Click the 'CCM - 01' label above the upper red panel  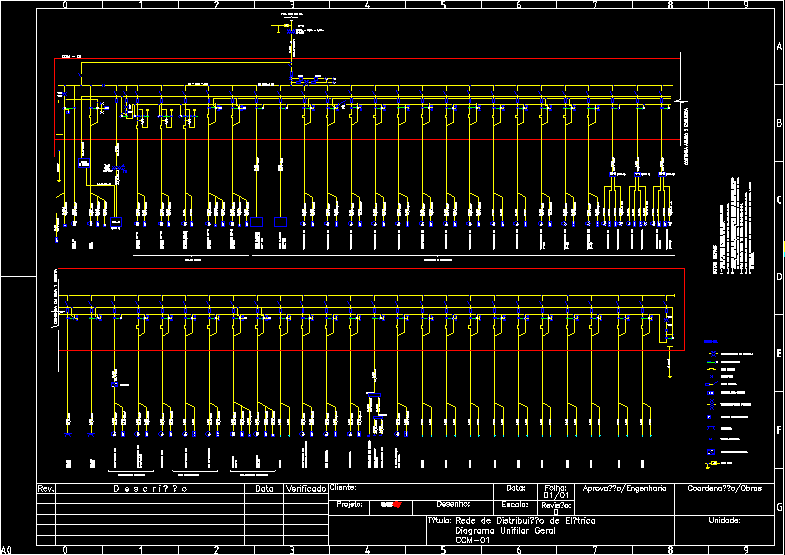72,57
